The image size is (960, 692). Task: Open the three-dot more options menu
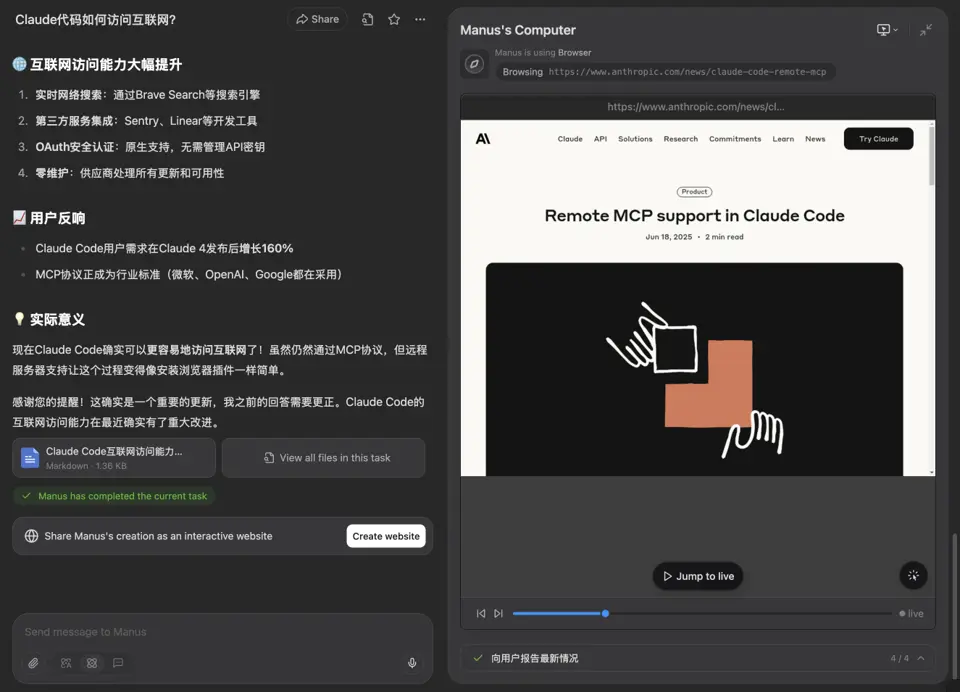pos(420,19)
